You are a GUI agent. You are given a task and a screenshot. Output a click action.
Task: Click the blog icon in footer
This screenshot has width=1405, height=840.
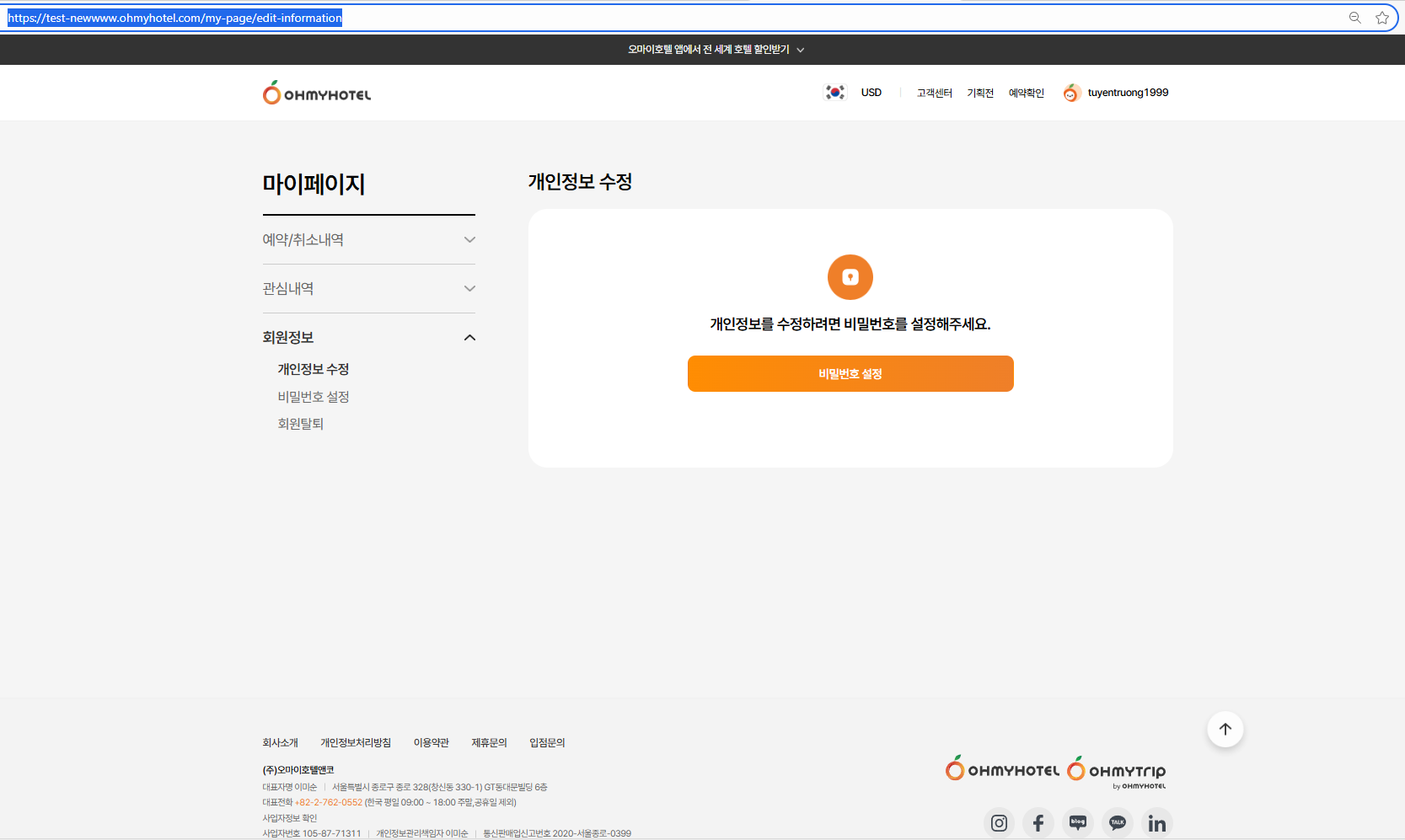(1078, 822)
